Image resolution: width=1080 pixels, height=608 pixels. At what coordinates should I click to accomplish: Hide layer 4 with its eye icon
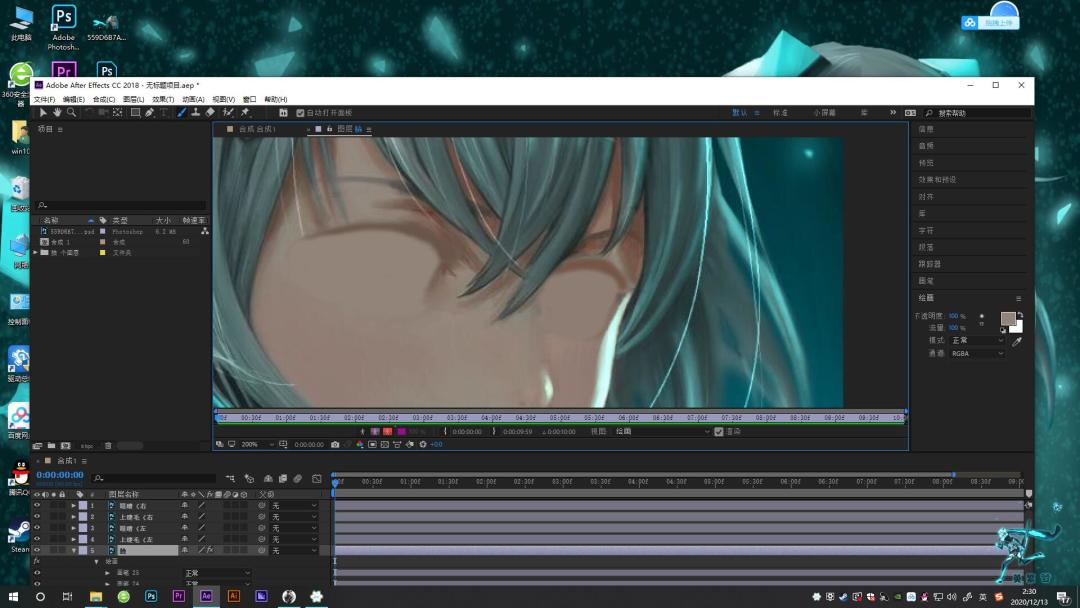pyautogui.click(x=37, y=539)
